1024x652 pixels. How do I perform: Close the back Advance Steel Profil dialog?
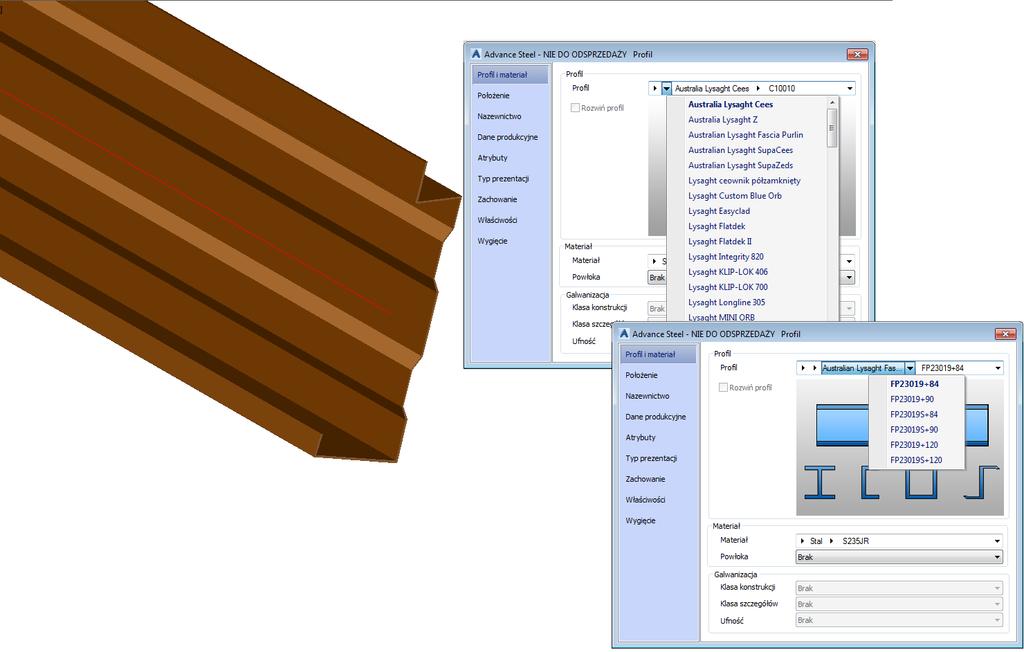tap(857, 54)
